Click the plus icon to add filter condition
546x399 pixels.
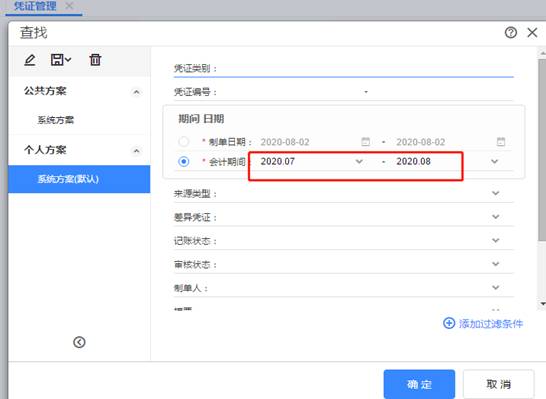[x=449, y=323]
